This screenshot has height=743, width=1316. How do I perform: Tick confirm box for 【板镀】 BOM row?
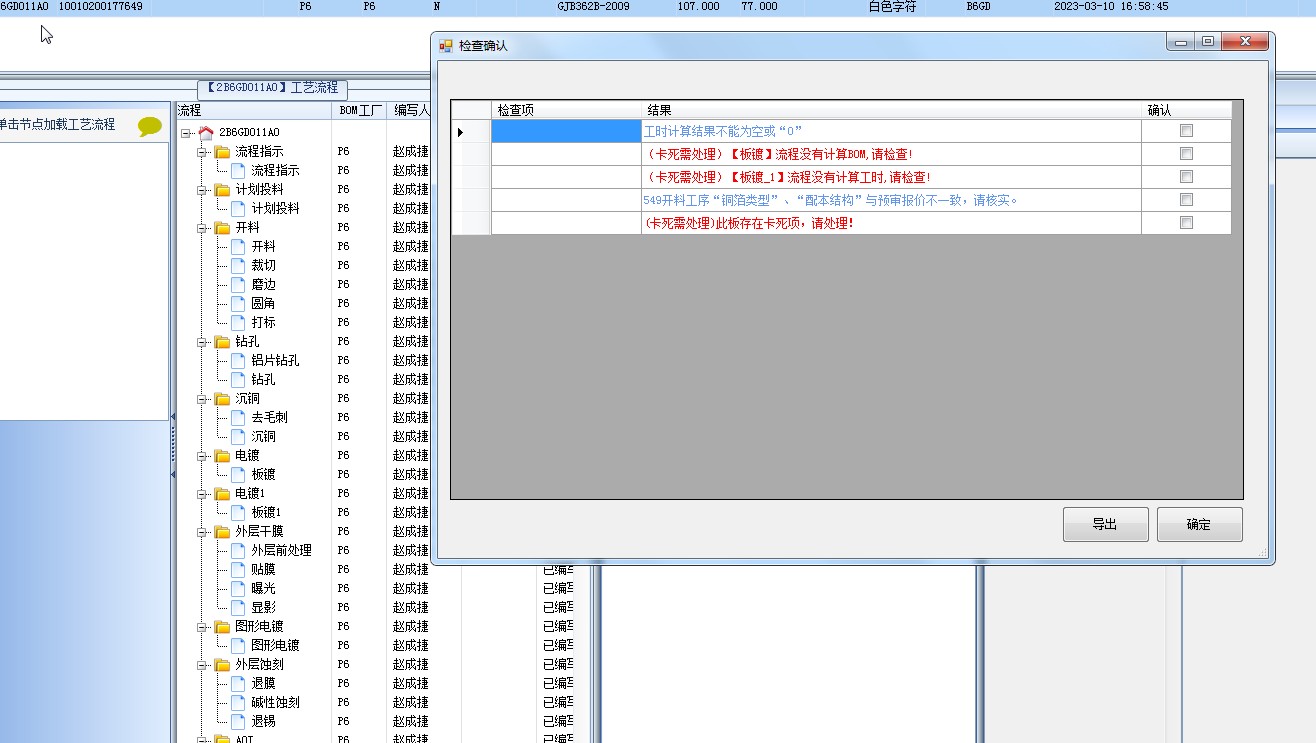coord(1186,154)
